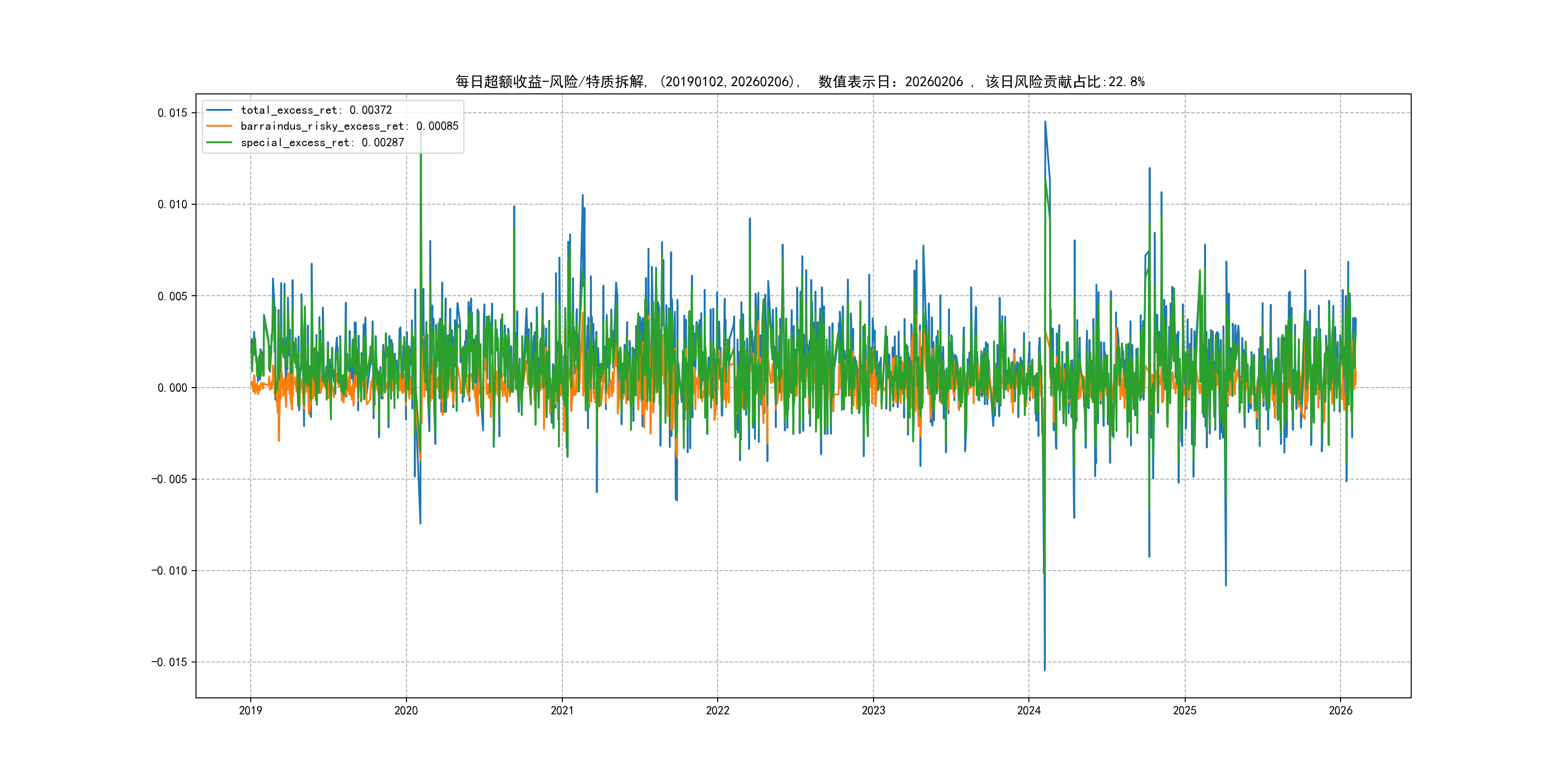
Task: Click the 2022 x-axis tick label
Action: pos(718,710)
